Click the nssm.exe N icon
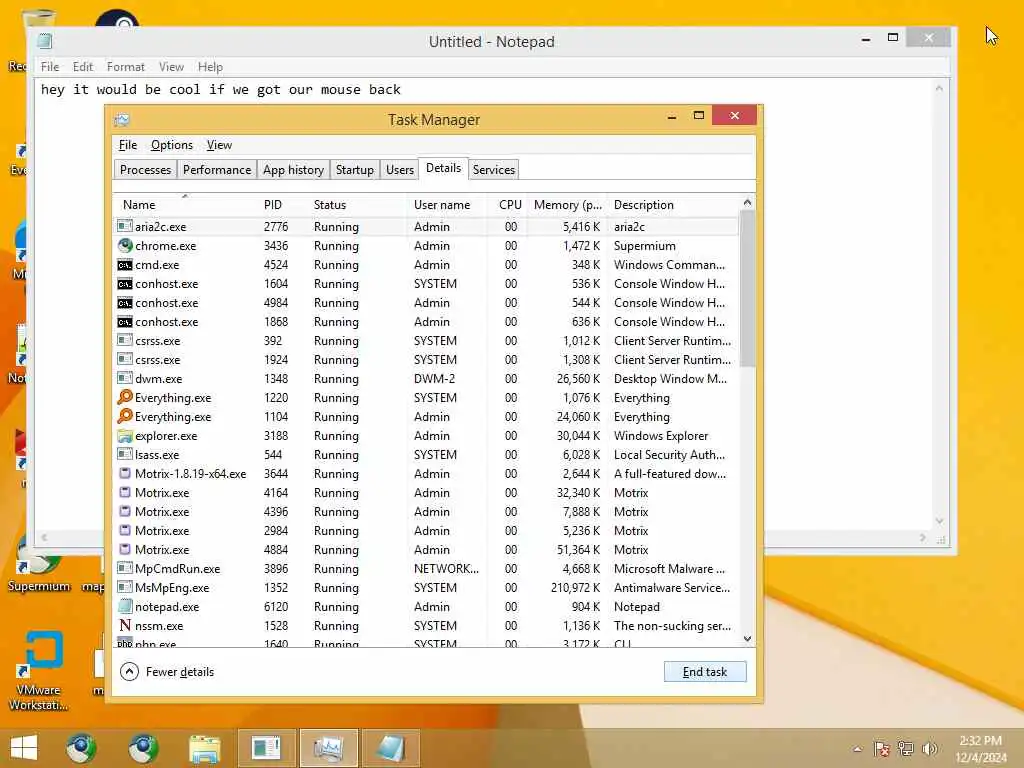This screenshot has height=768, width=1024. click(125, 625)
